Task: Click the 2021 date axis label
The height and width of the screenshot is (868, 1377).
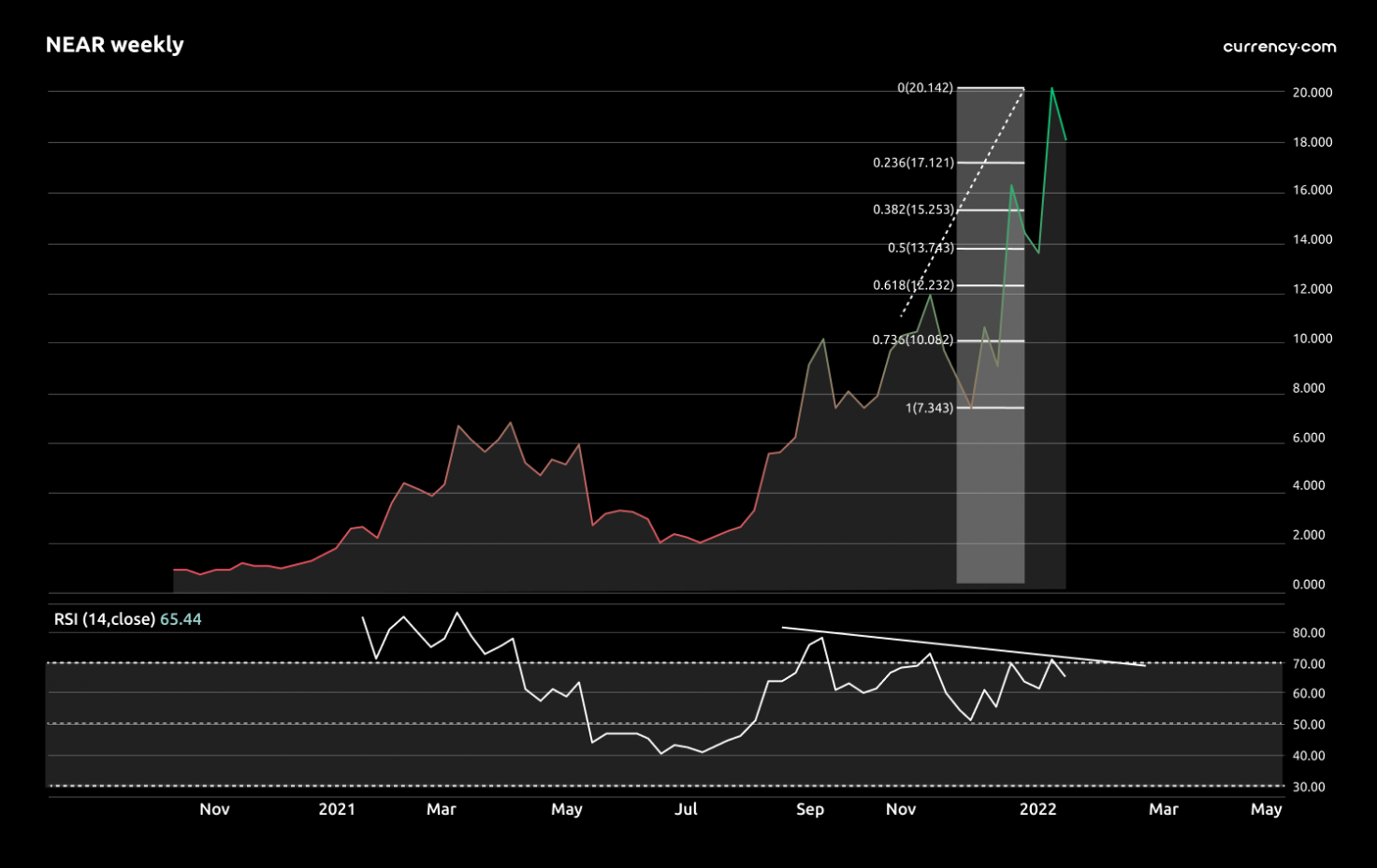Action: click(x=337, y=809)
